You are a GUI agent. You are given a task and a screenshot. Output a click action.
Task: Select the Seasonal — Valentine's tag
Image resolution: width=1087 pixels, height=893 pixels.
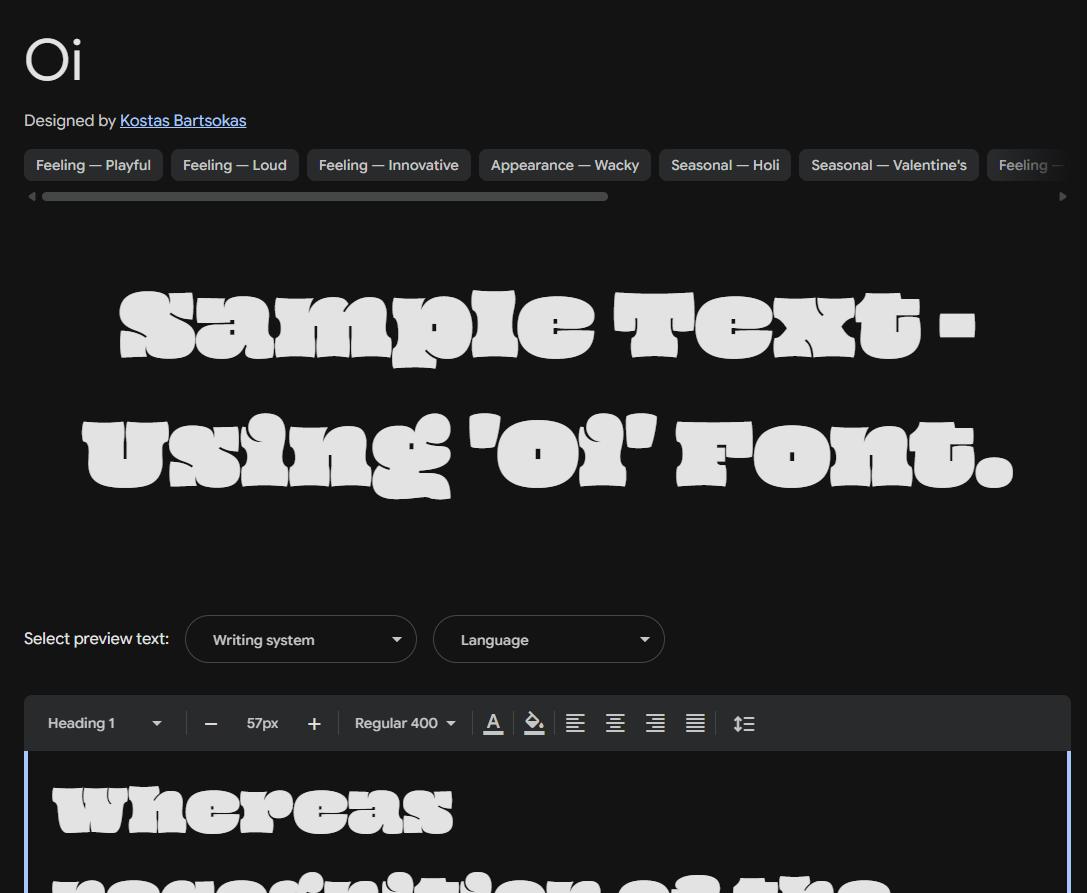[x=889, y=165]
